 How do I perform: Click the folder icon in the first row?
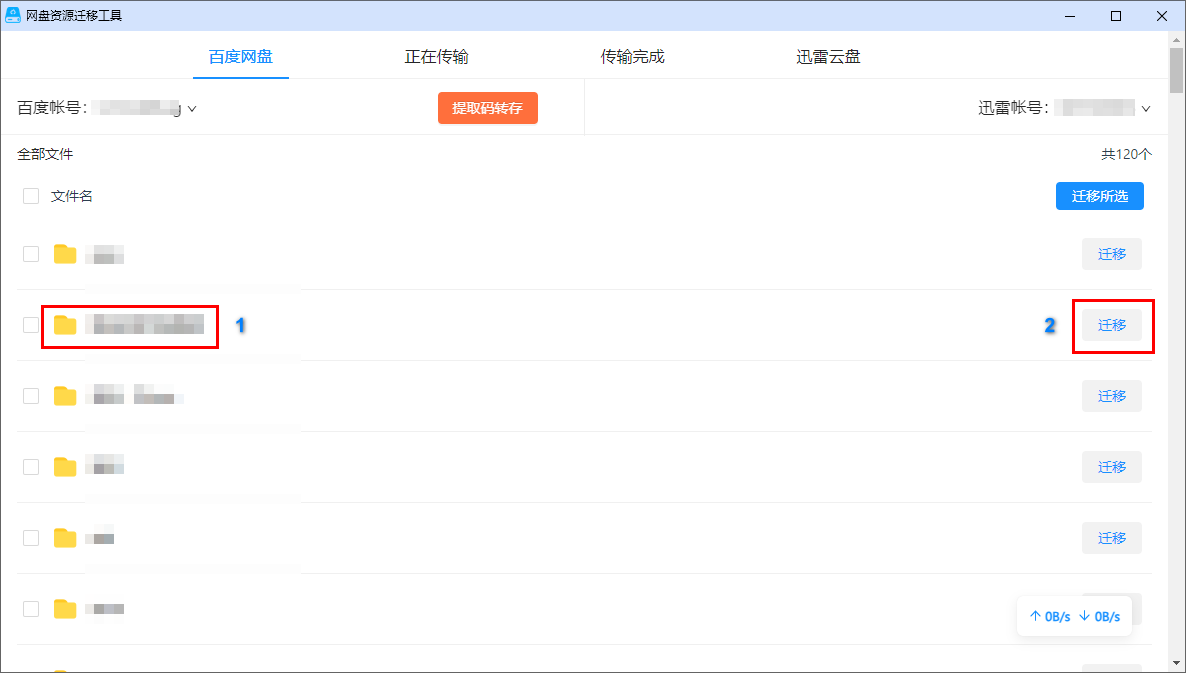pos(65,254)
